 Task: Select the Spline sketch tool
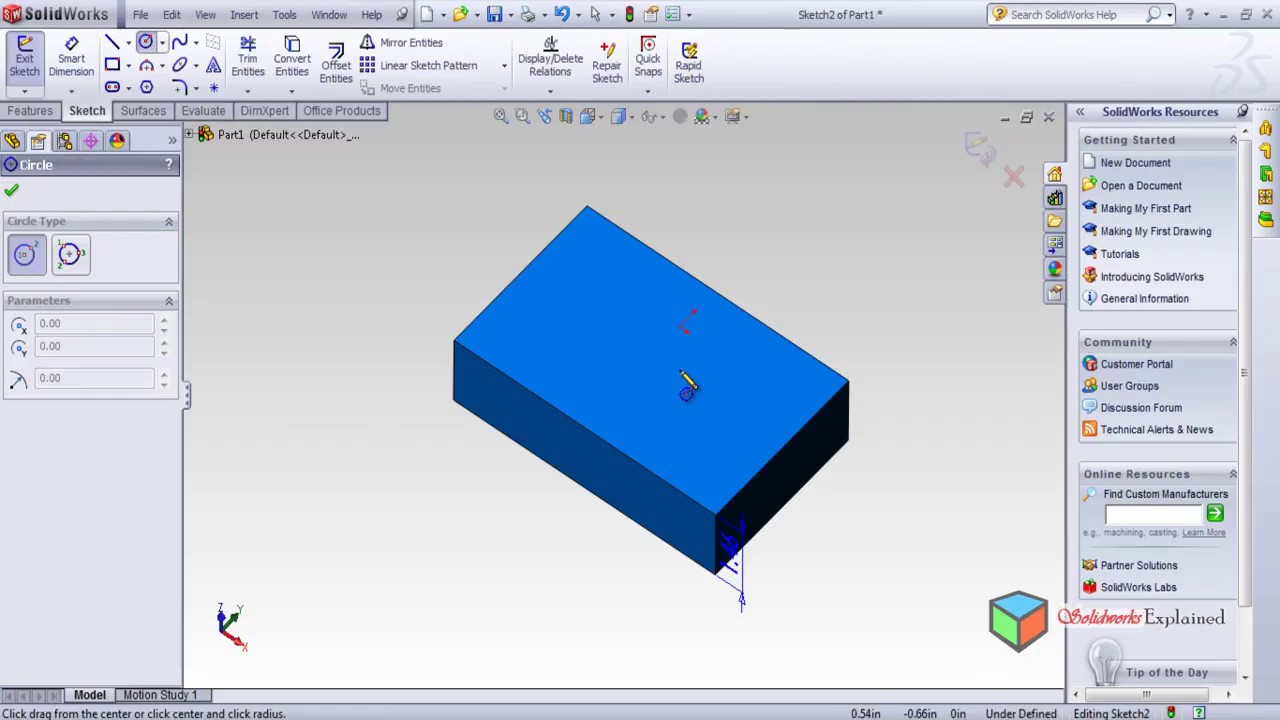coord(179,42)
